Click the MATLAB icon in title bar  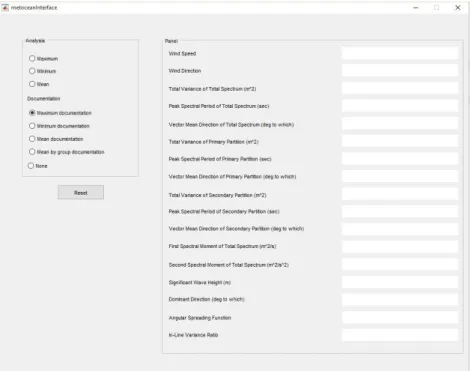[5, 7]
